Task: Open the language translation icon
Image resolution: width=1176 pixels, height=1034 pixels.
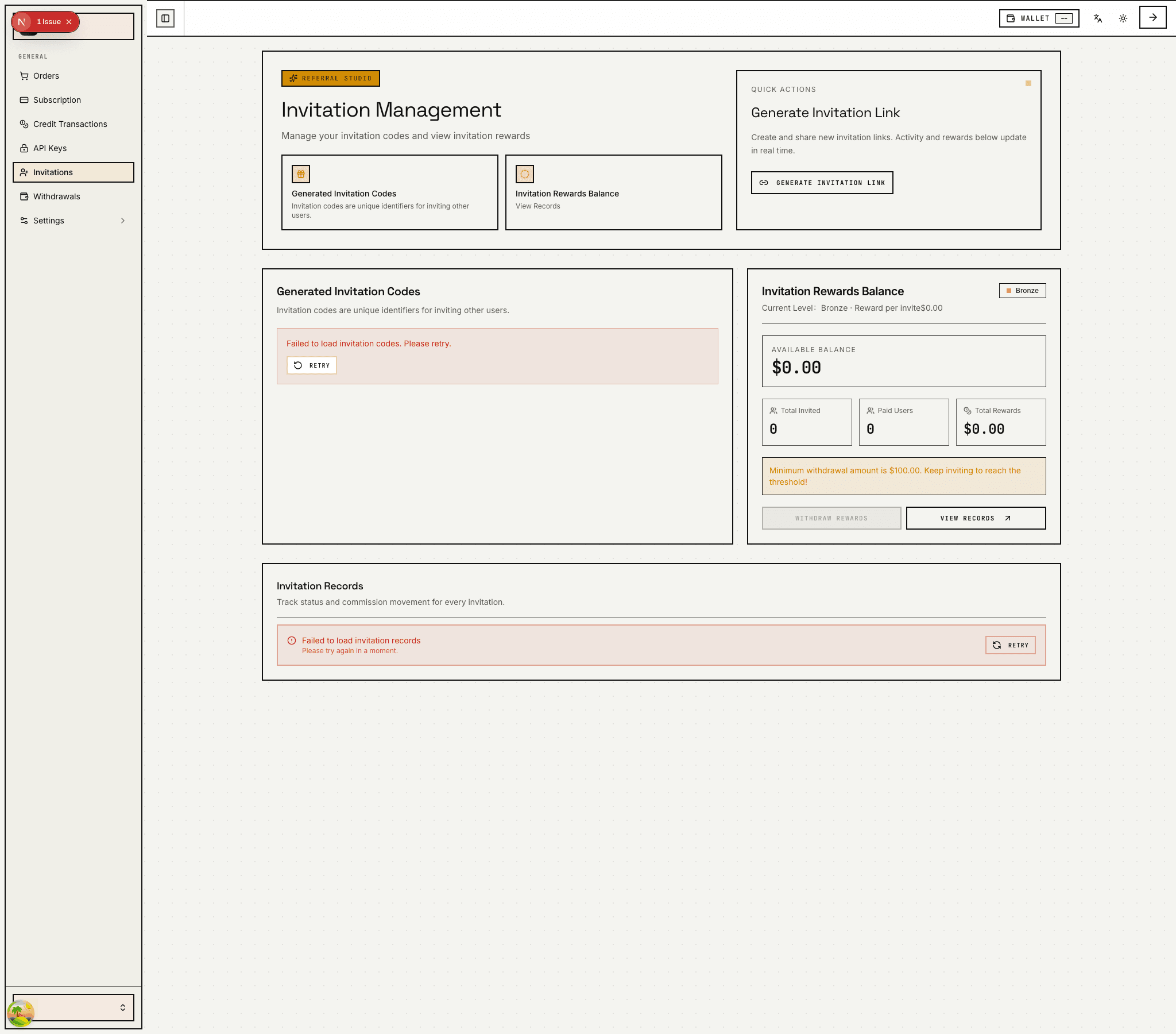Action: click(x=1098, y=18)
